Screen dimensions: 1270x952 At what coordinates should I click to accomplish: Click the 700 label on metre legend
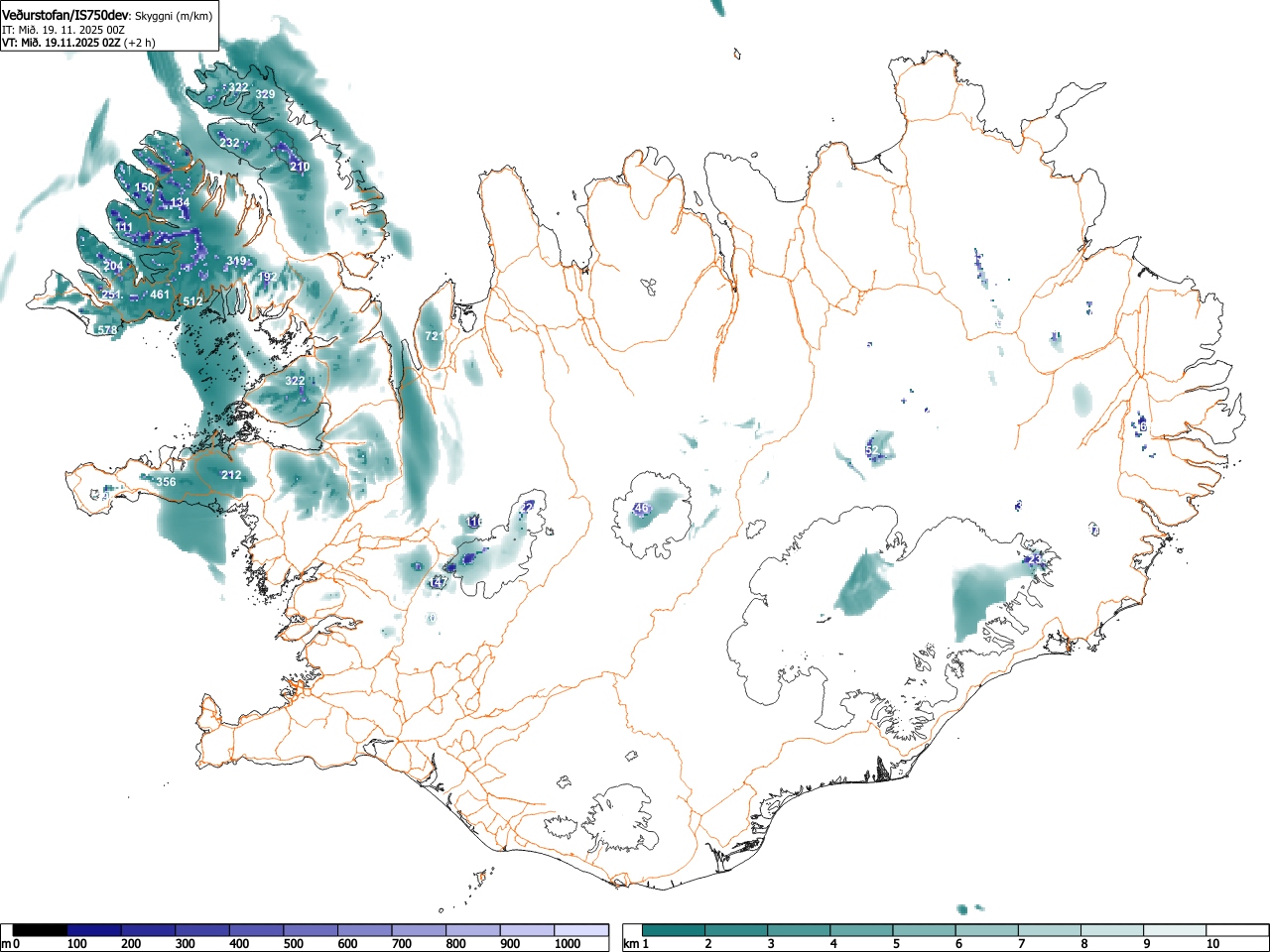click(402, 944)
